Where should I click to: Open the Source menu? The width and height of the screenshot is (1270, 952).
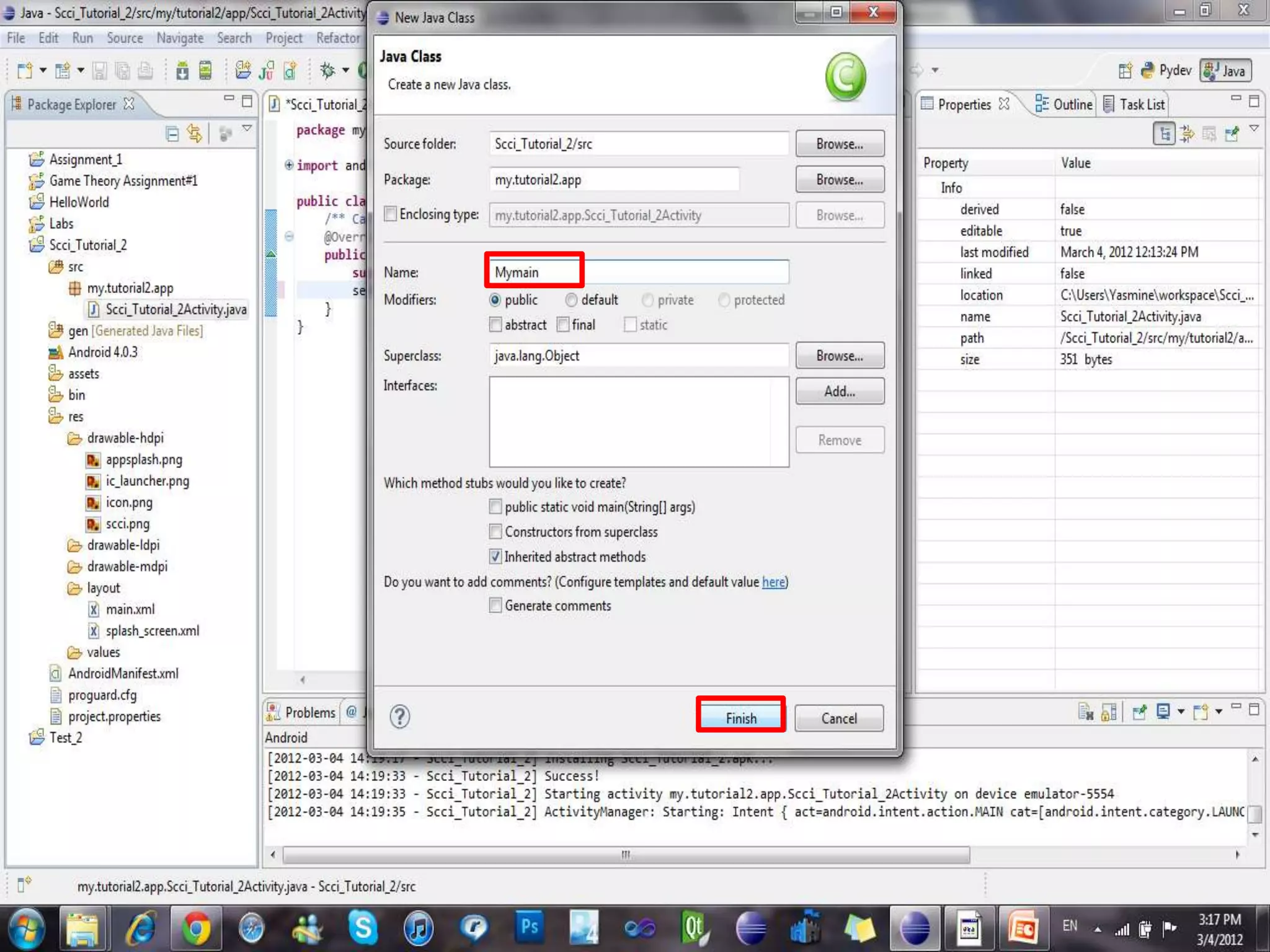tap(125, 38)
